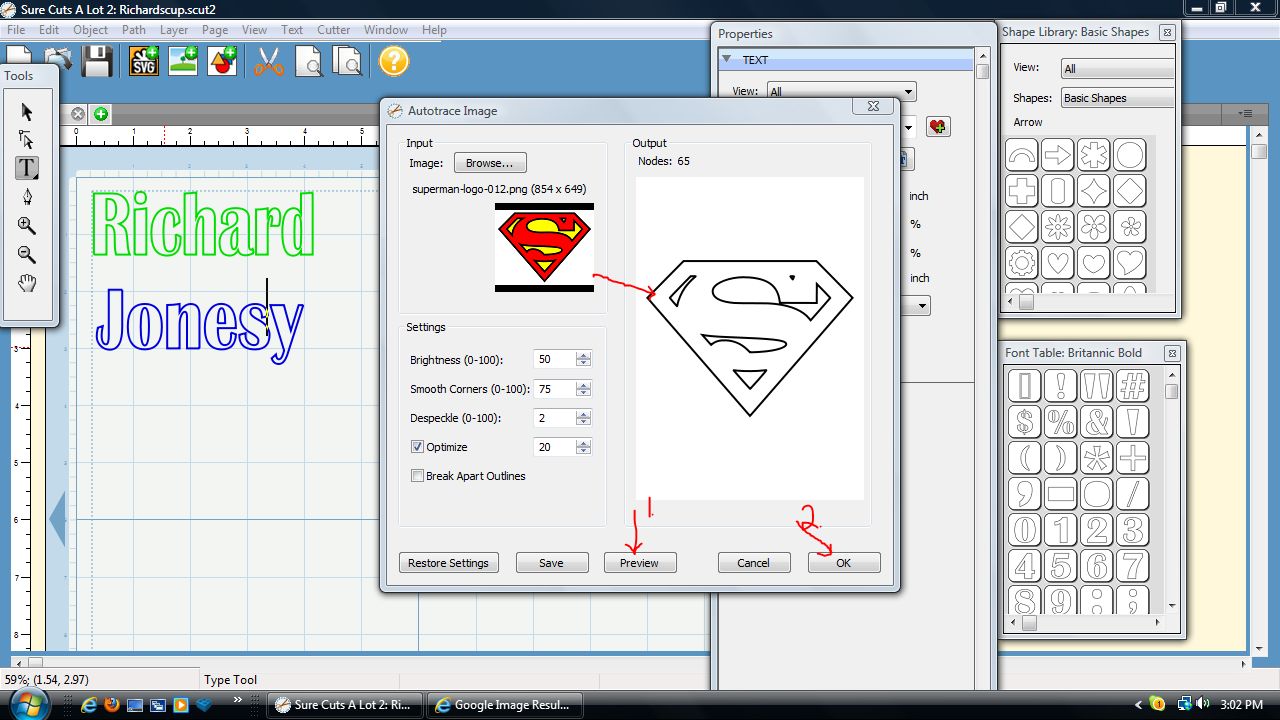Viewport: 1280px width, 720px height.
Task: Collapse the TEXT section in Properties
Action: [727, 59]
